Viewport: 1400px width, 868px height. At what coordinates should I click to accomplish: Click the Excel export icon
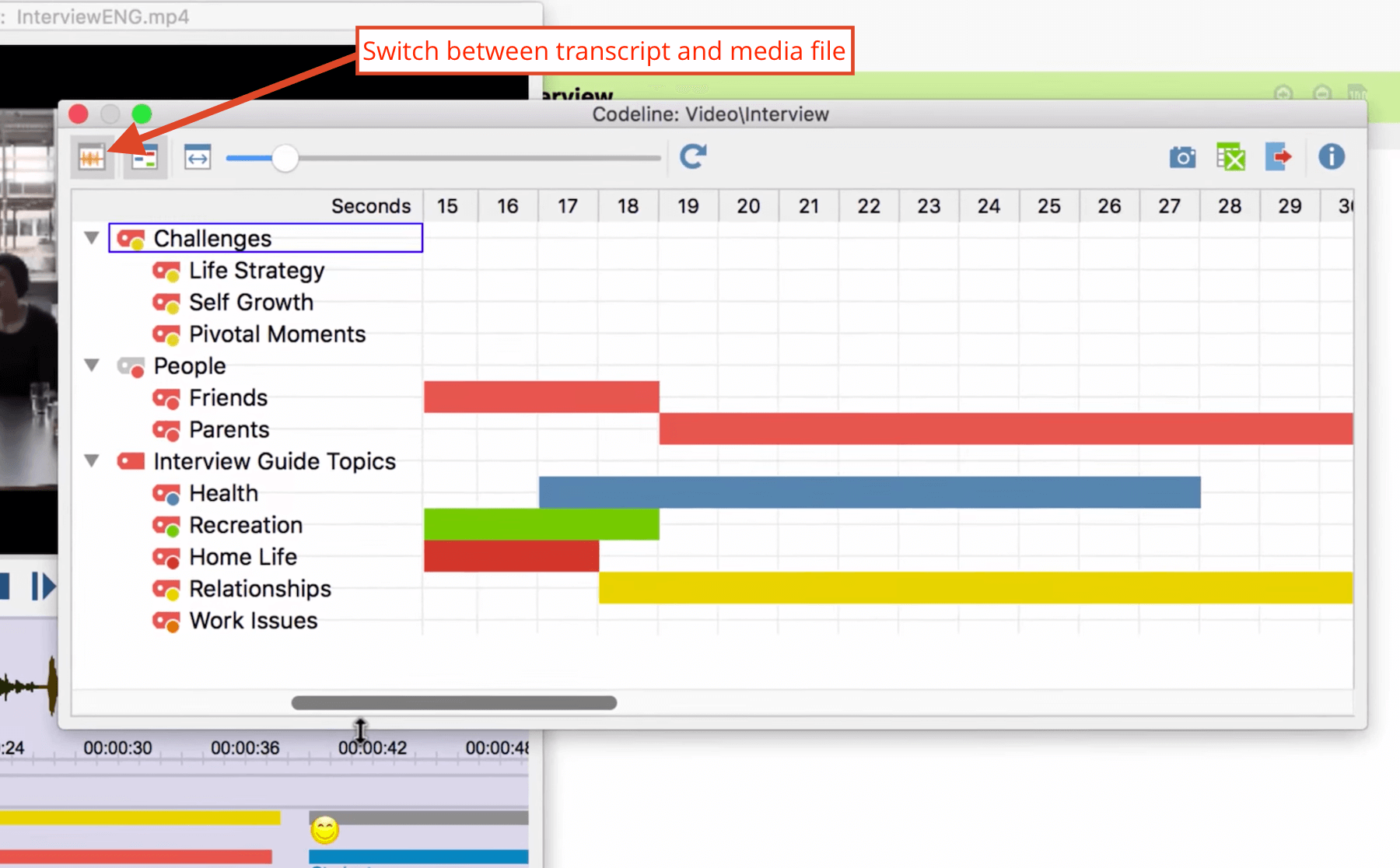(1230, 157)
